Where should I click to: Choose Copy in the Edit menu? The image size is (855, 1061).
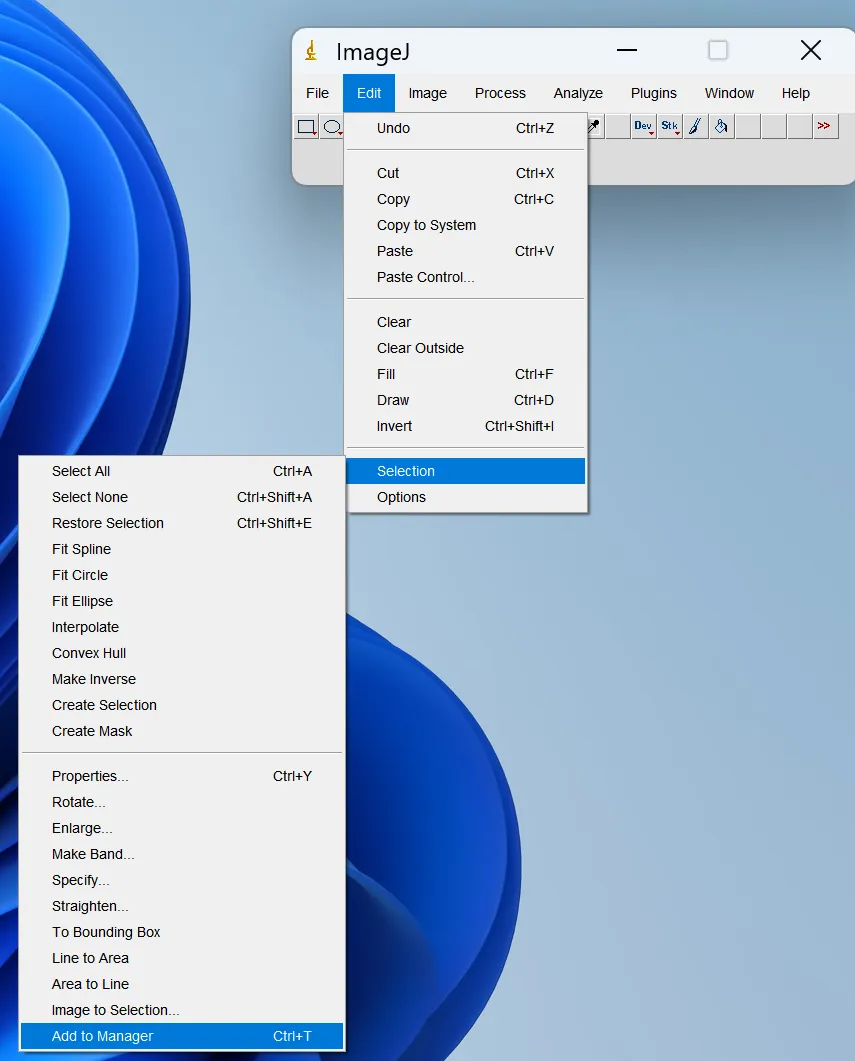465,199
